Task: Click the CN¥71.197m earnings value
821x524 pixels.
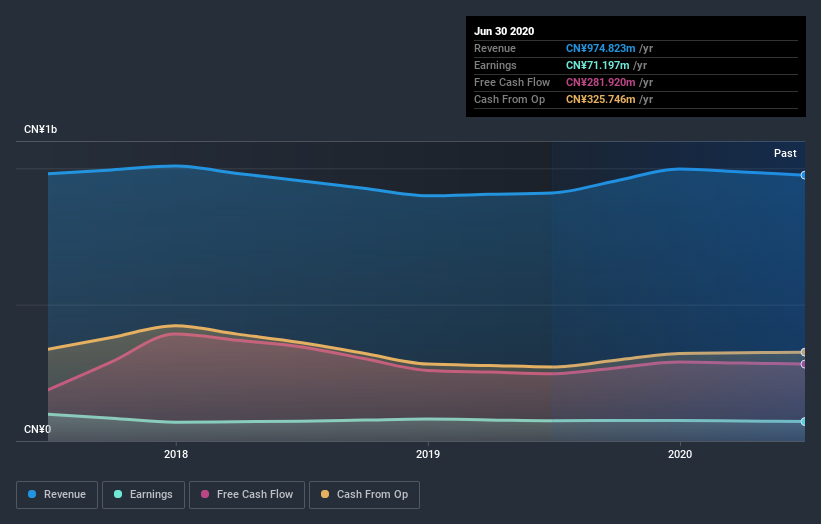Action: (597, 65)
